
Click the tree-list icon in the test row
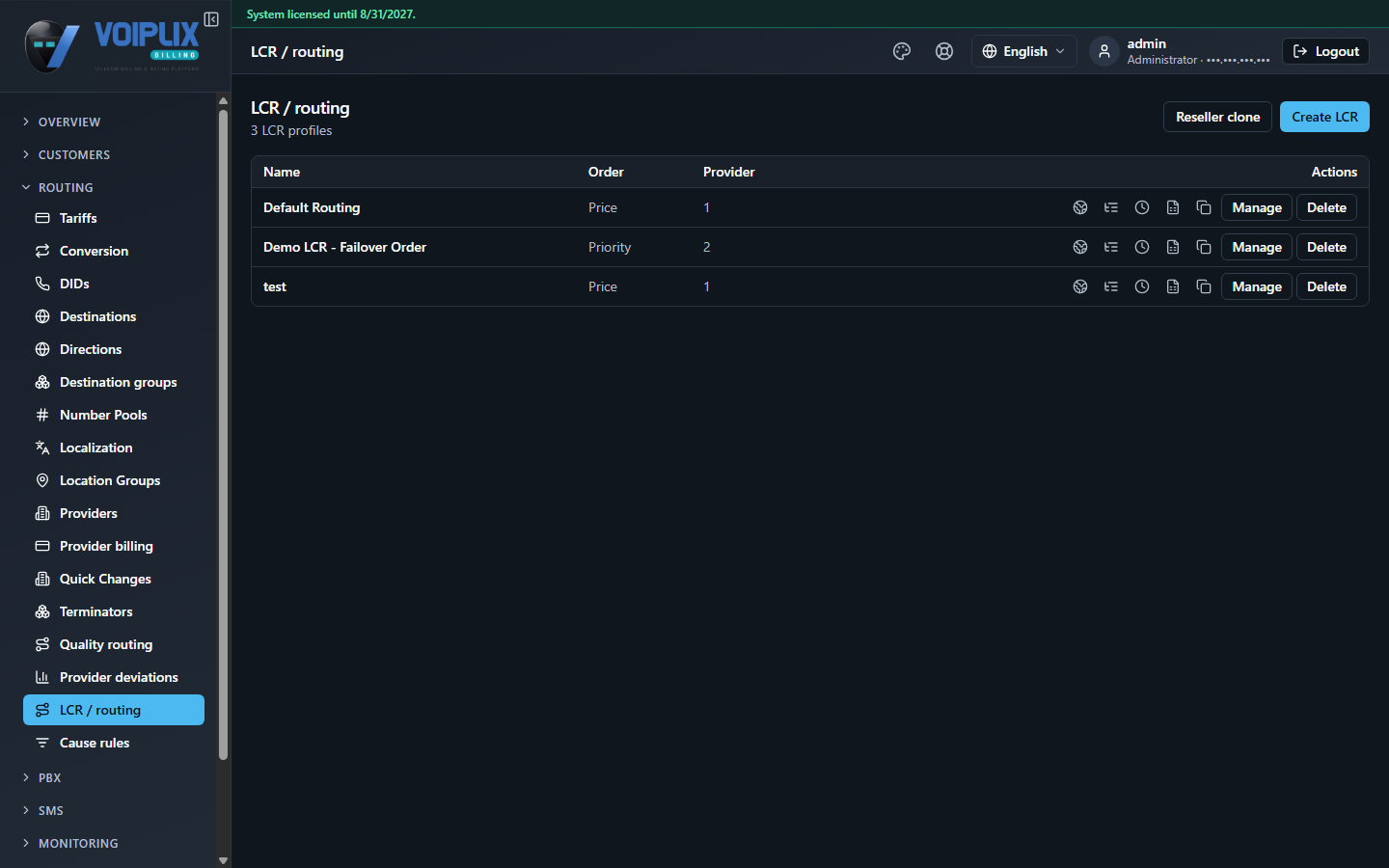tap(1111, 286)
